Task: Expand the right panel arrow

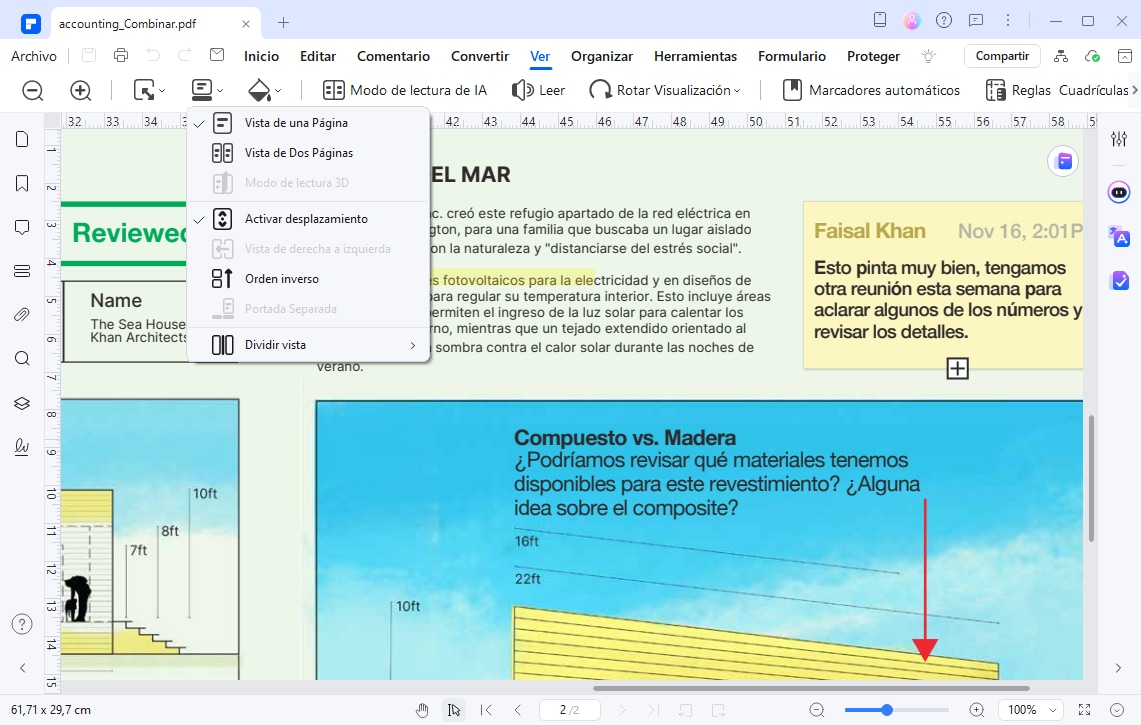Action: (1118, 667)
